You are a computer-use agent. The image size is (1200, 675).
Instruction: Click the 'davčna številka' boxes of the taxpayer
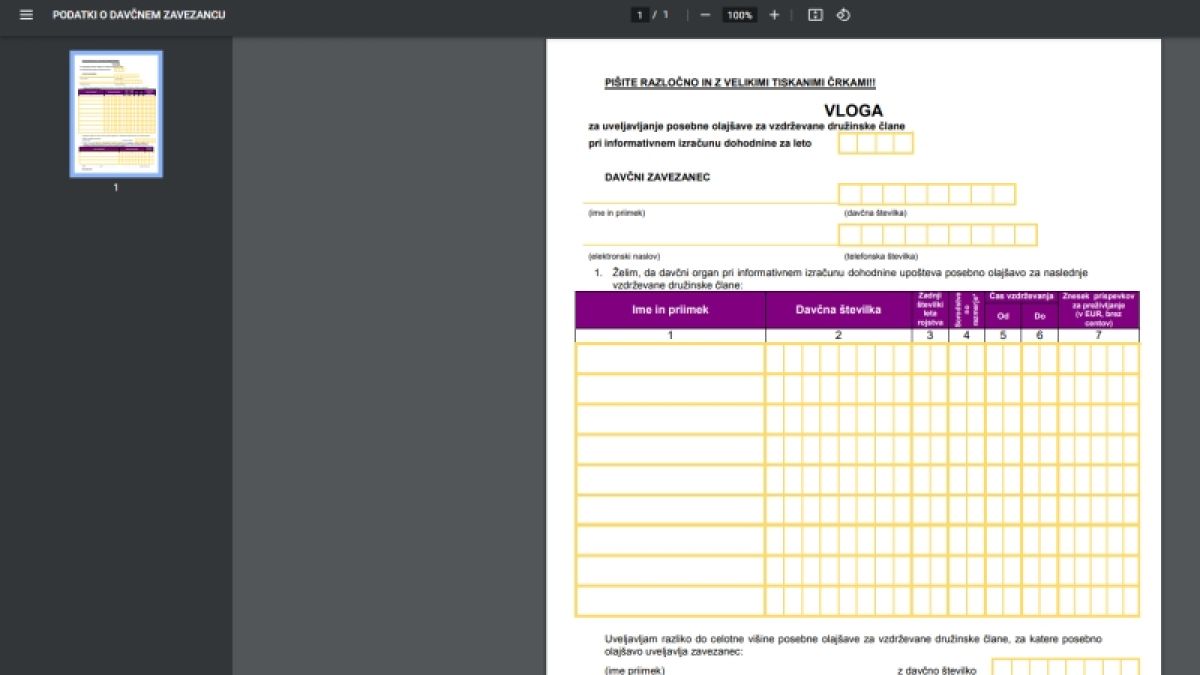point(927,194)
